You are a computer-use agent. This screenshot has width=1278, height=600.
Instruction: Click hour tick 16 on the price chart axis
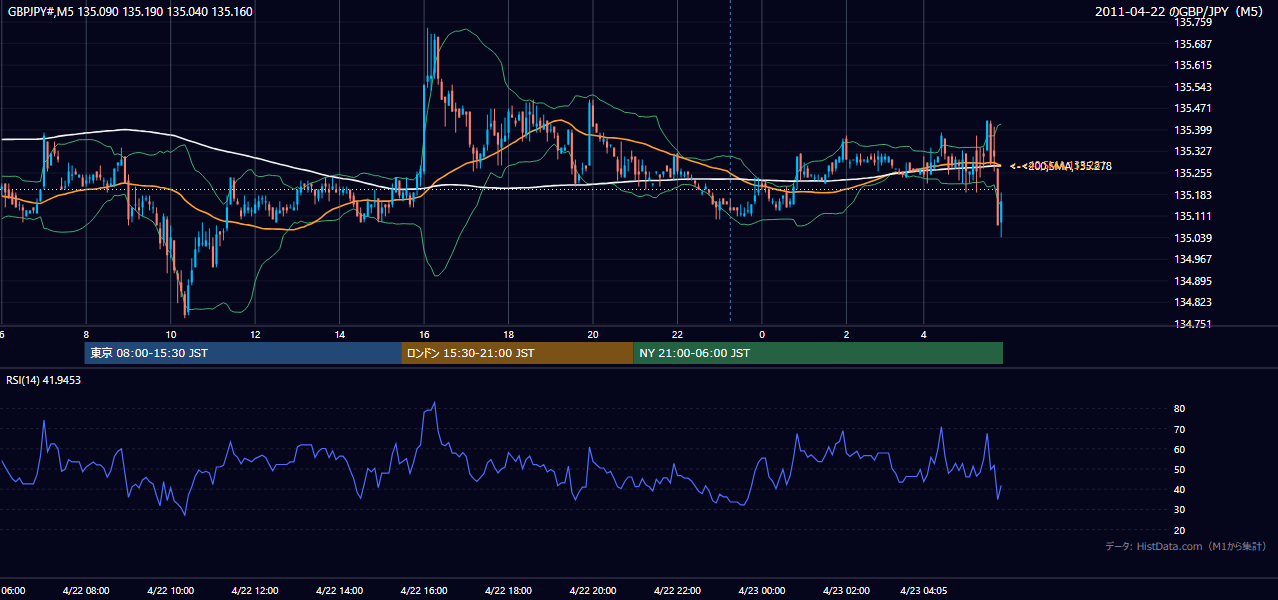424,334
